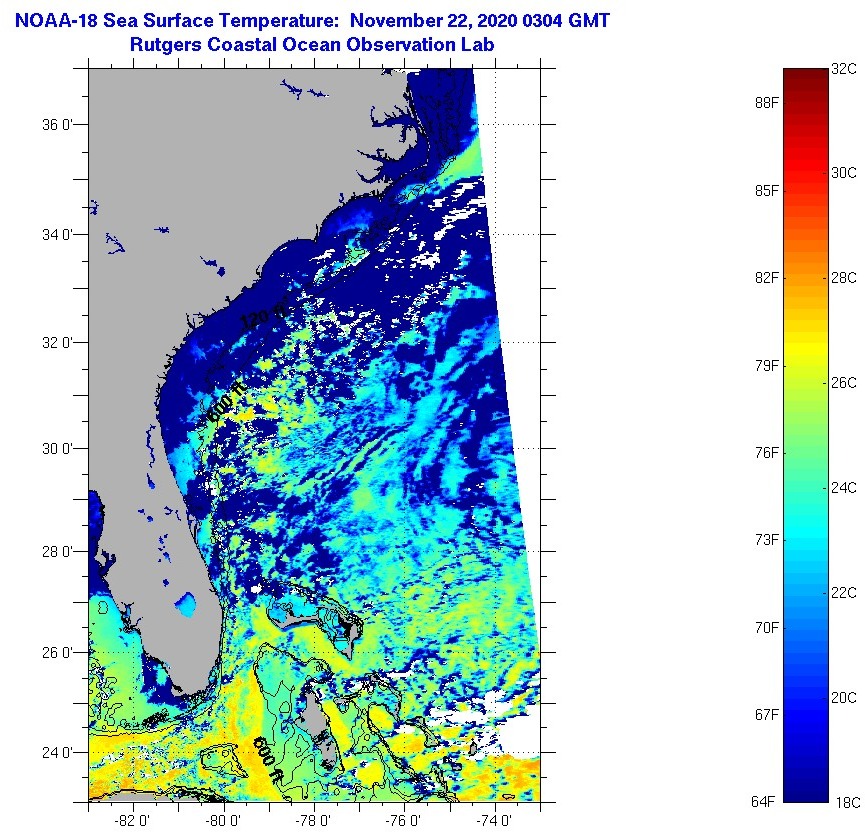Click the 70F label on color scale
The height and width of the screenshot is (832, 865).
[767, 627]
